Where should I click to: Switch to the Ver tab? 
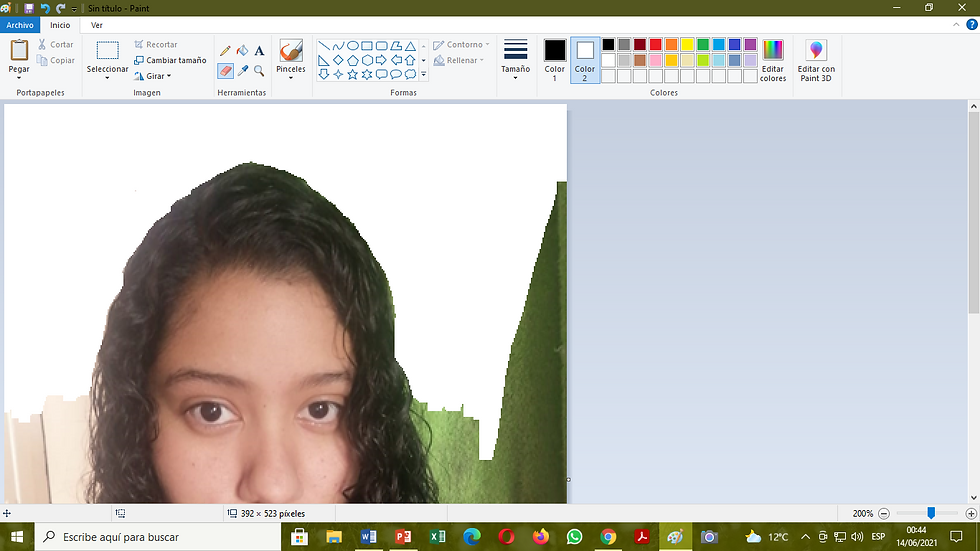pos(96,25)
